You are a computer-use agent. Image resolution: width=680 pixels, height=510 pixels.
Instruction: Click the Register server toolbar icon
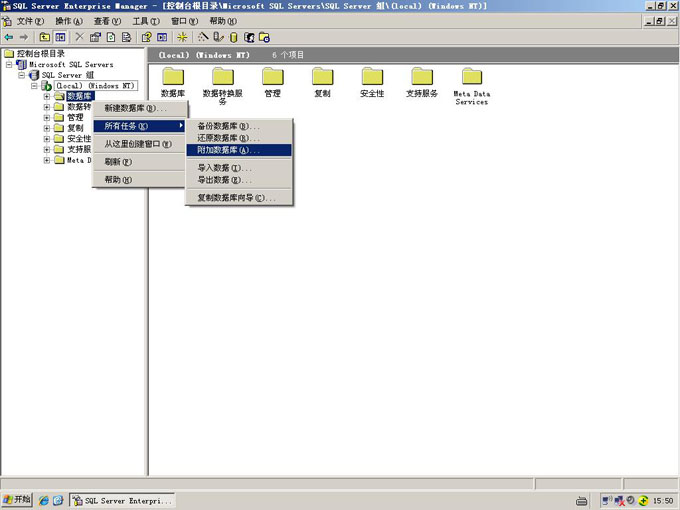(218, 37)
